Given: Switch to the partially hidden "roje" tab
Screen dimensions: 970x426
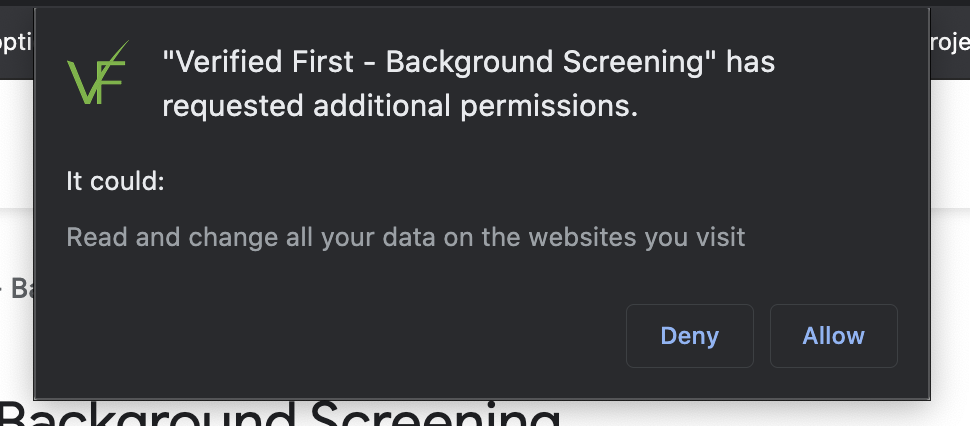Looking at the screenshot, I should 950,44.
